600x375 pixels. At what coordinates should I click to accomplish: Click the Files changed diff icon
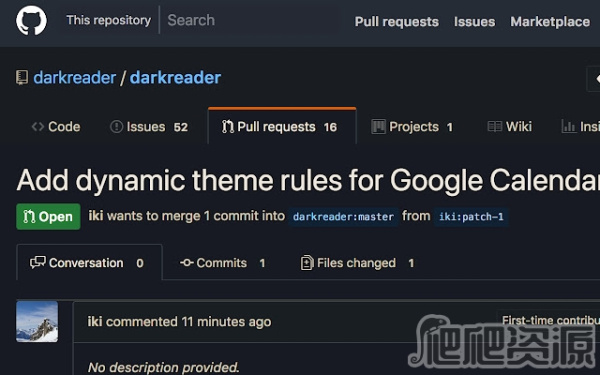pyautogui.click(x=307, y=263)
